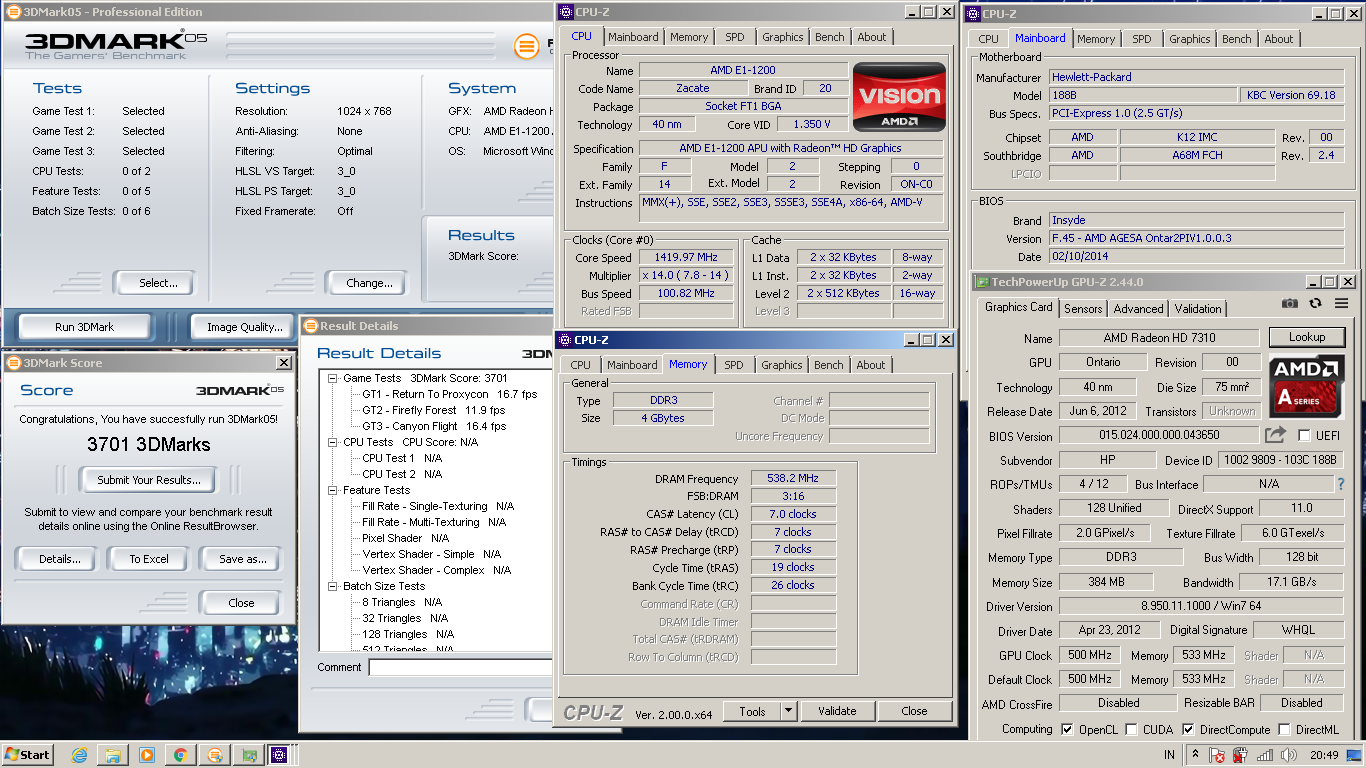Open Windows Media Player from the taskbar
Screen dimensions: 1366x768
coord(147,755)
